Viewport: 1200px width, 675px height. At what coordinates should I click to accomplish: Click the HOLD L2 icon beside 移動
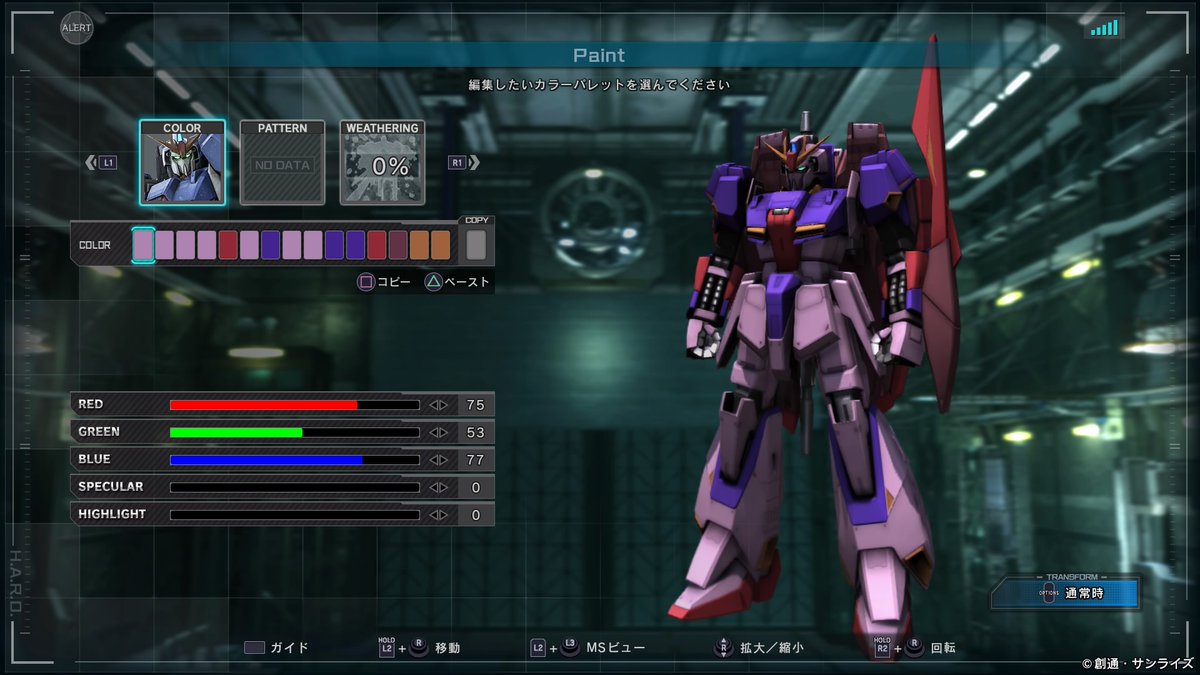click(x=387, y=647)
